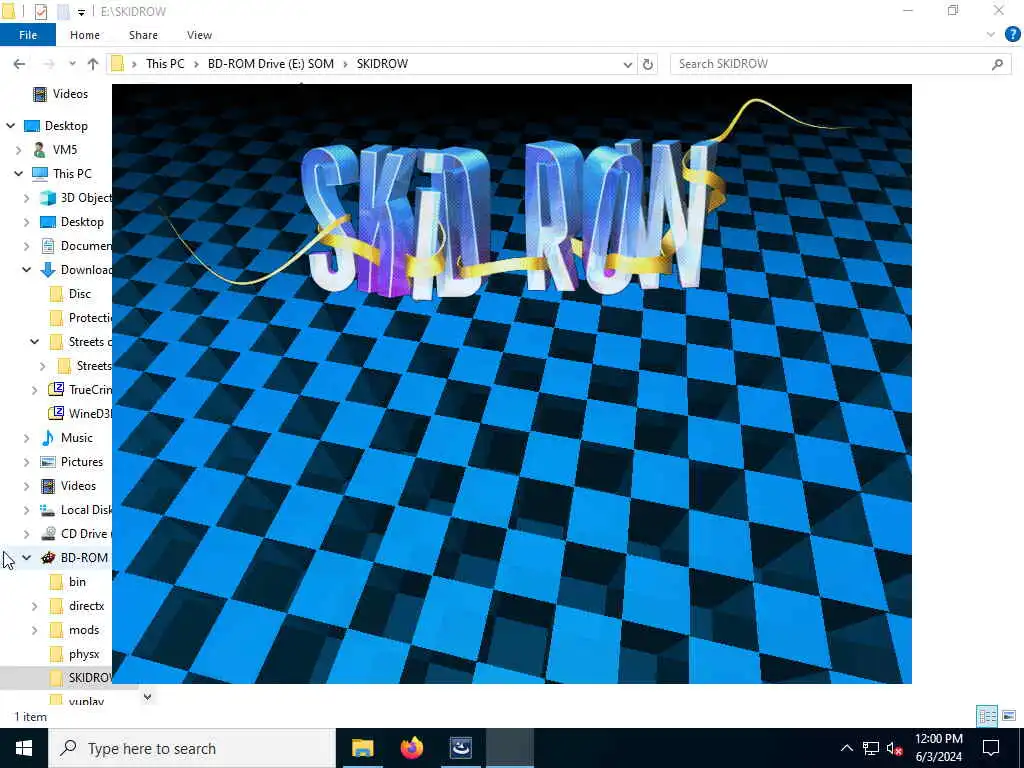Expand the VM5 tree node

(19, 150)
